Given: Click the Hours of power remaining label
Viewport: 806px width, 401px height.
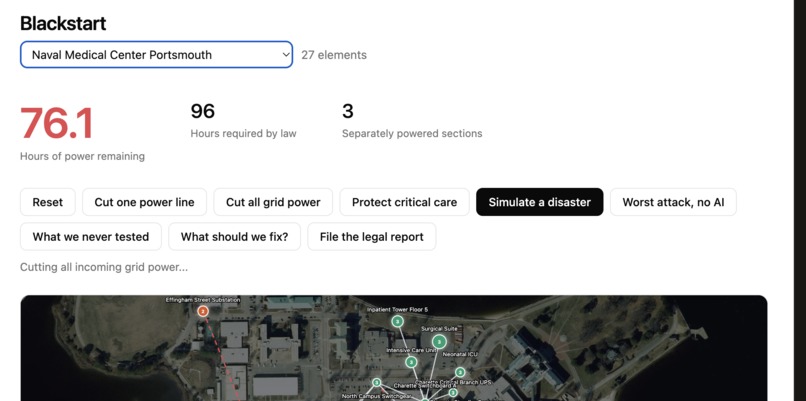Looking at the screenshot, I should click(x=82, y=156).
